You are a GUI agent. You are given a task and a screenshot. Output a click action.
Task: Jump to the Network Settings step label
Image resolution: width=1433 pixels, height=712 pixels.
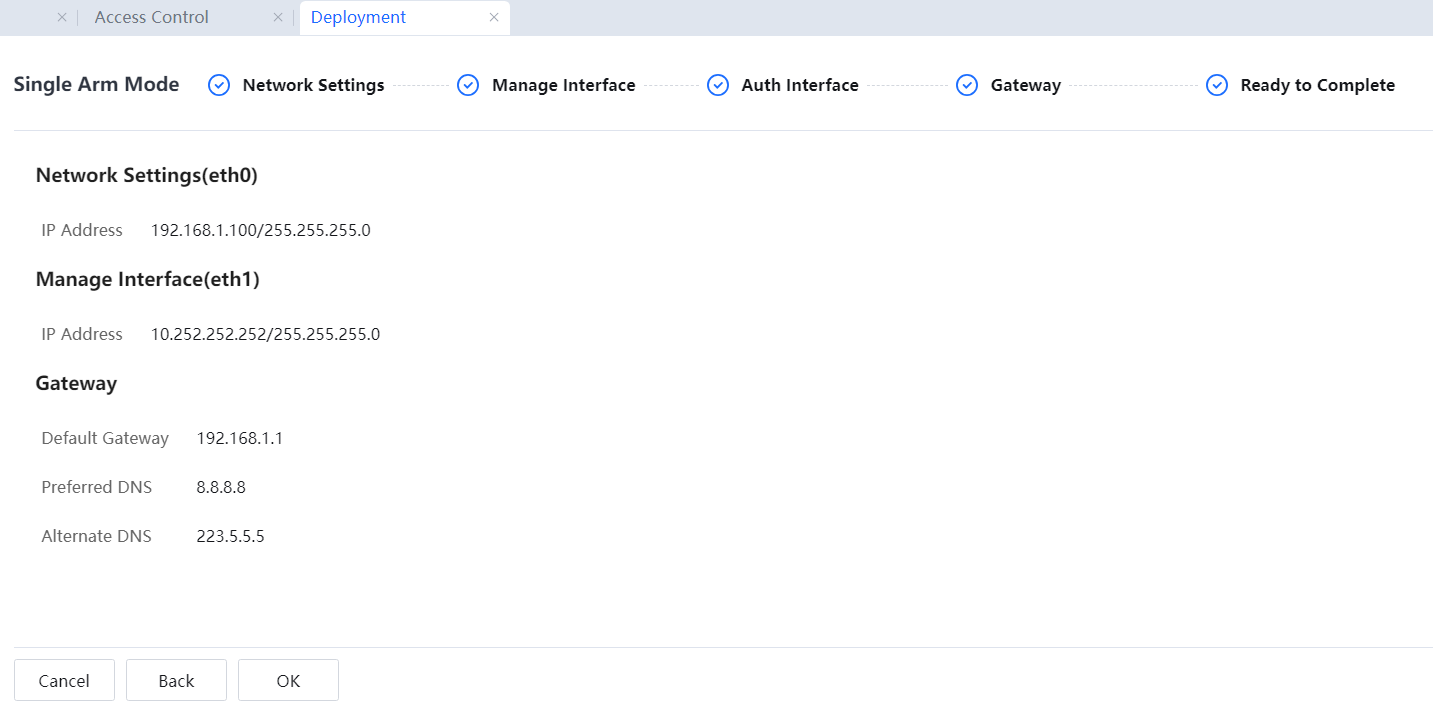[313, 86]
